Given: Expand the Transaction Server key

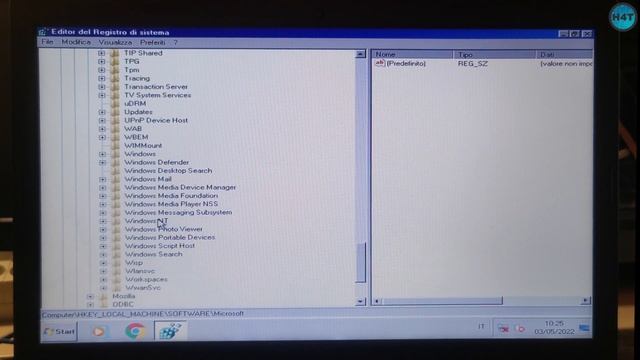Looking at the screenshot, I should point(102,87).
